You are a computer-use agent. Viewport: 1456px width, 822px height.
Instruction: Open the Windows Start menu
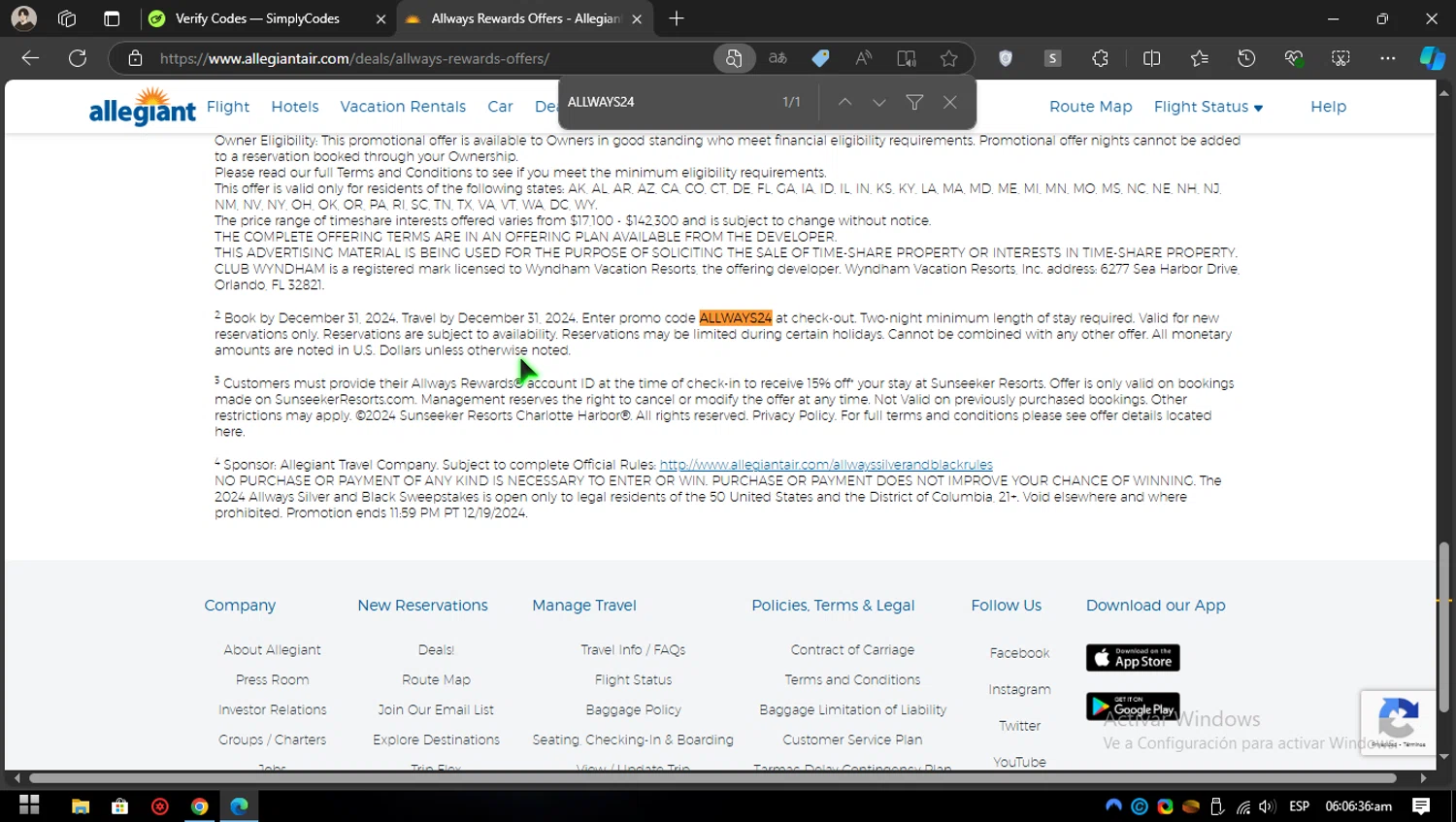(29, 806)
